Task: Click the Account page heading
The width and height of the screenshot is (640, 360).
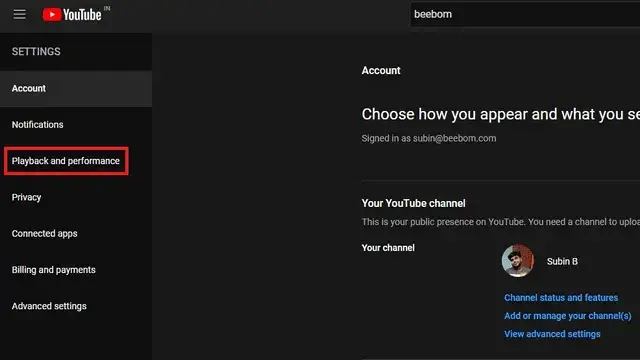Action: 381,71
